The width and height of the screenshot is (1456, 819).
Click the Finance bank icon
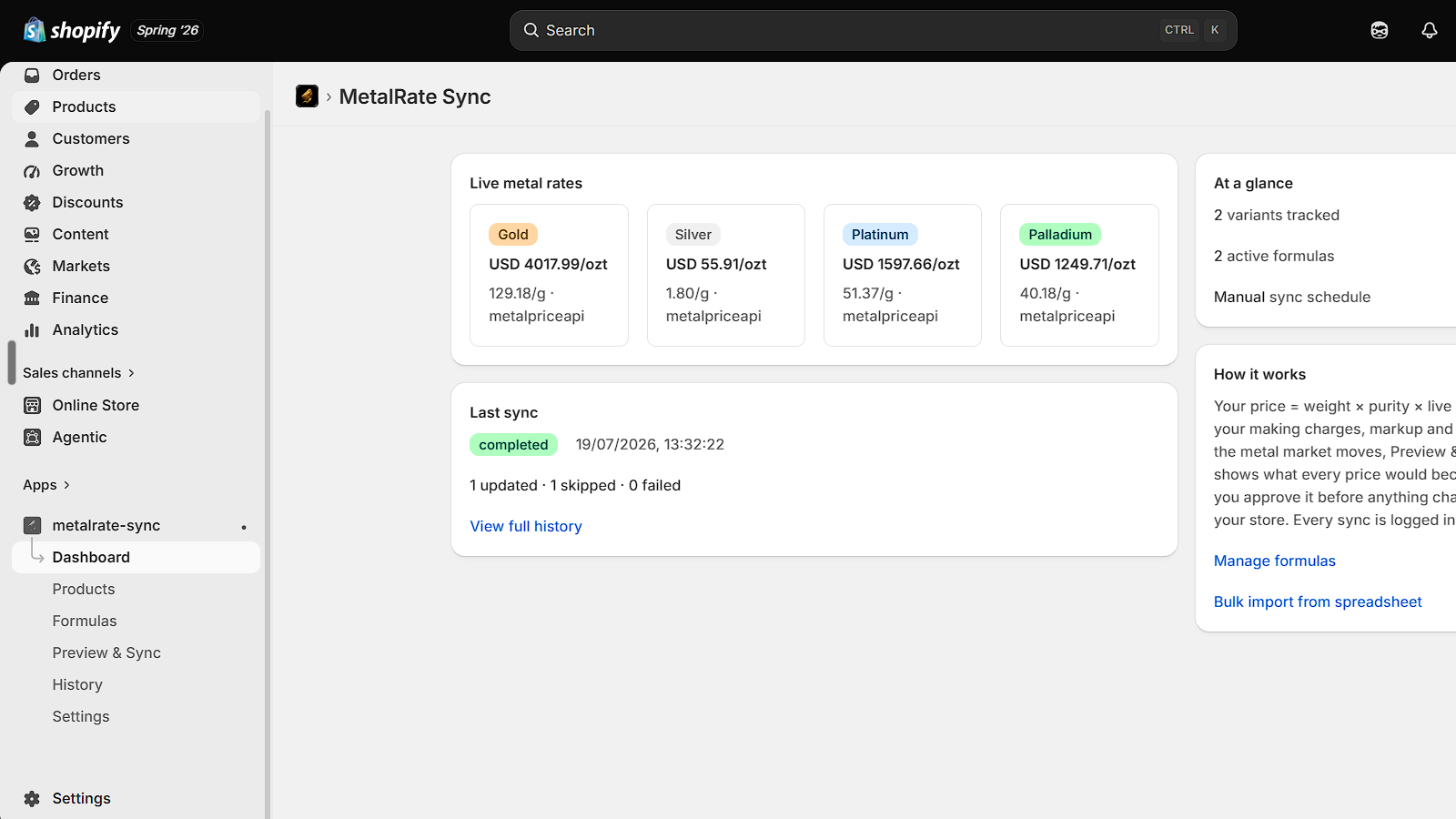[32, 298]
